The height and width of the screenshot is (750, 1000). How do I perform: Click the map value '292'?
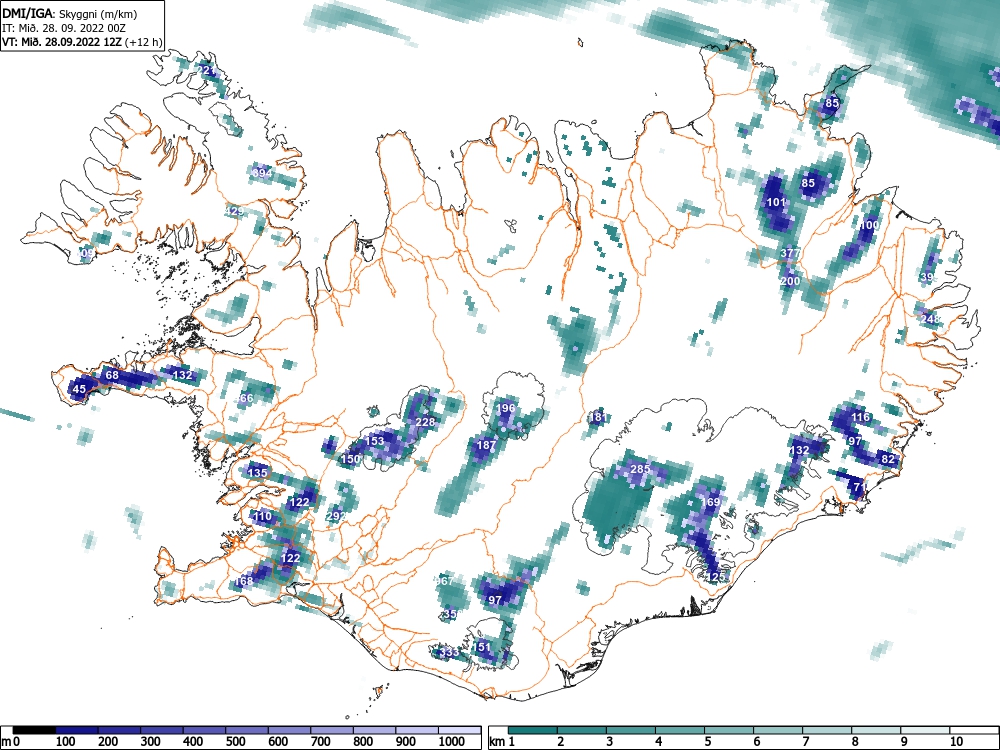[336, 516]
